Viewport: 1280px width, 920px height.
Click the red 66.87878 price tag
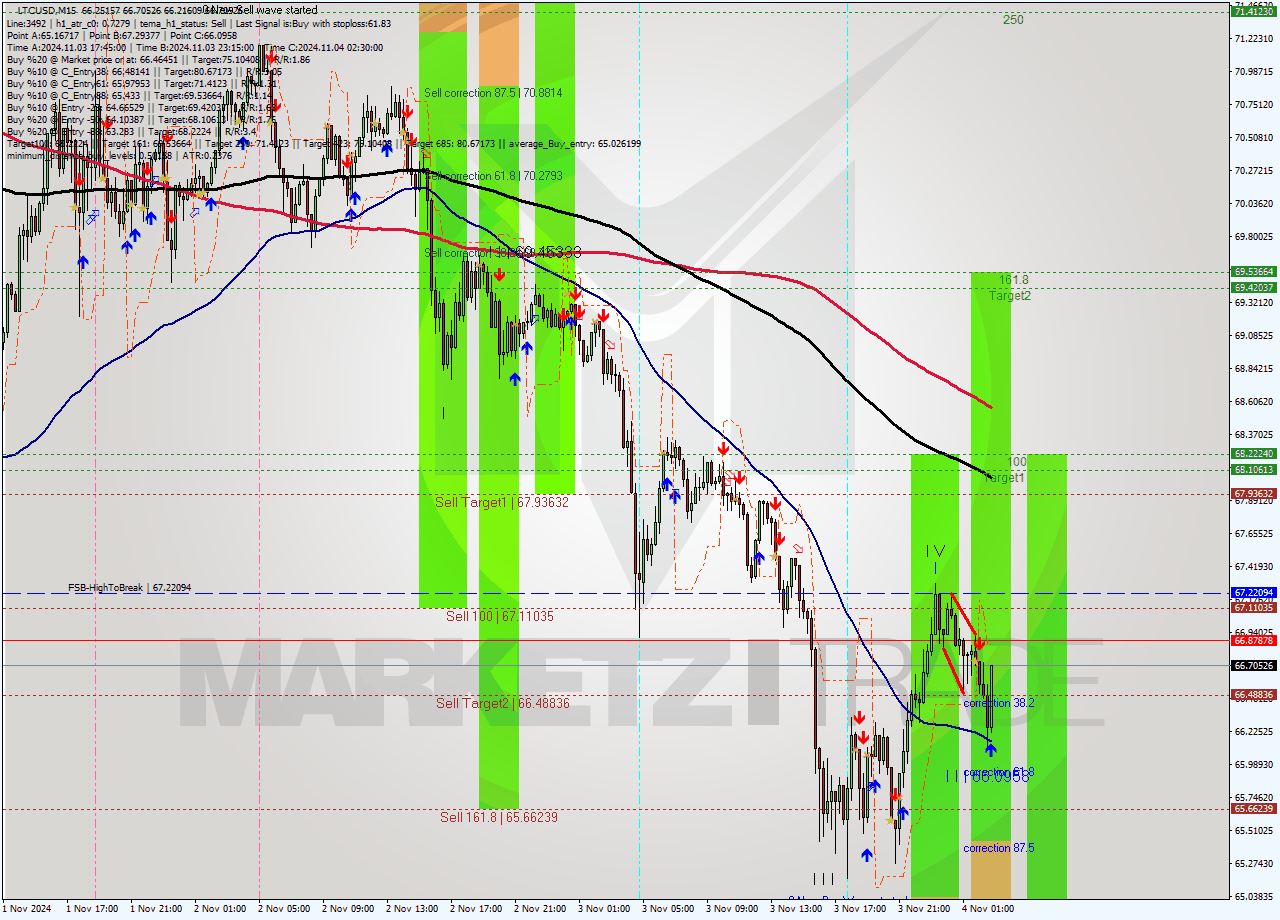pyautogui.click(x=1254, y=640)
